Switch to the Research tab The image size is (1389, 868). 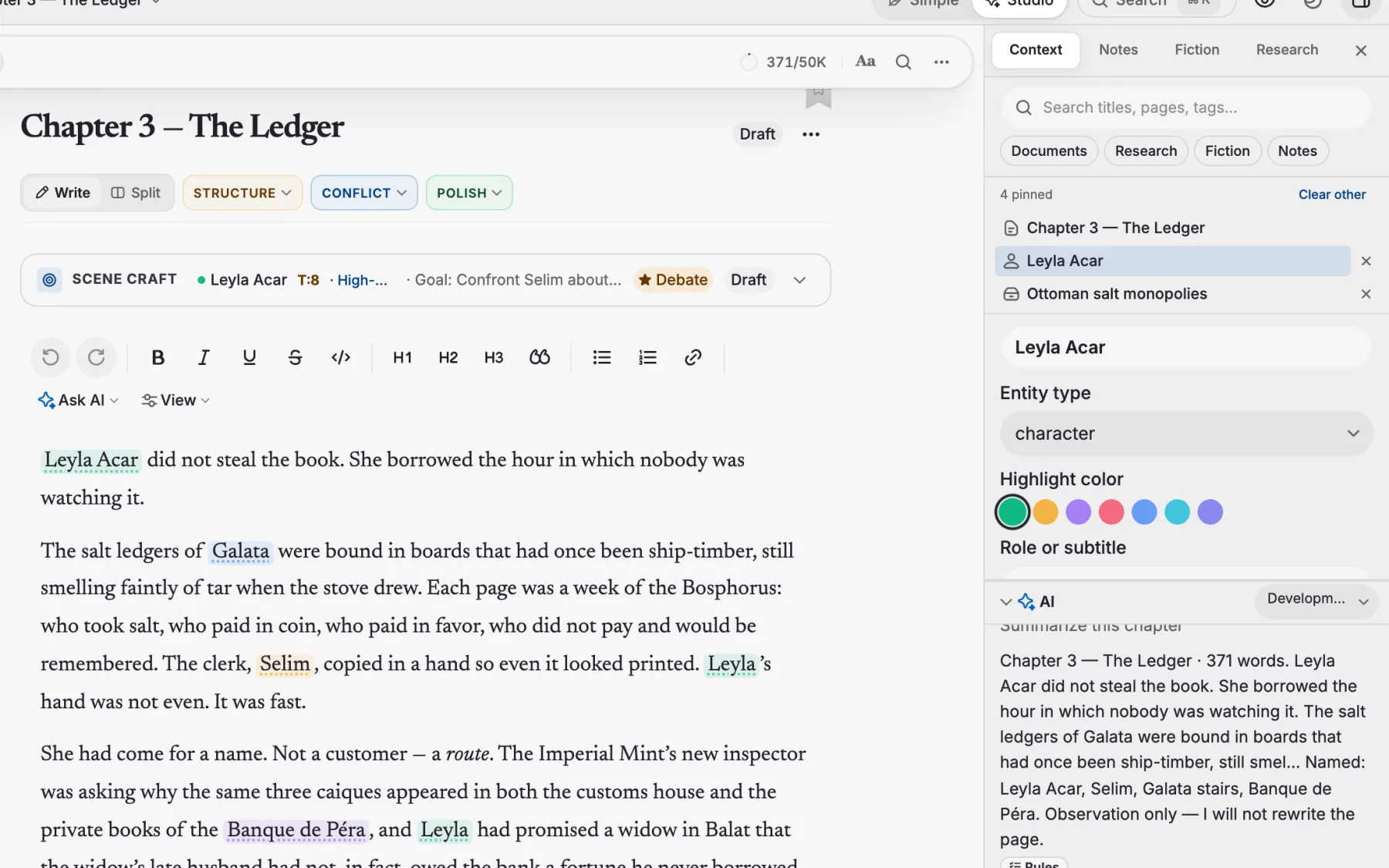pyautogui.click(x=1286, y=49)
